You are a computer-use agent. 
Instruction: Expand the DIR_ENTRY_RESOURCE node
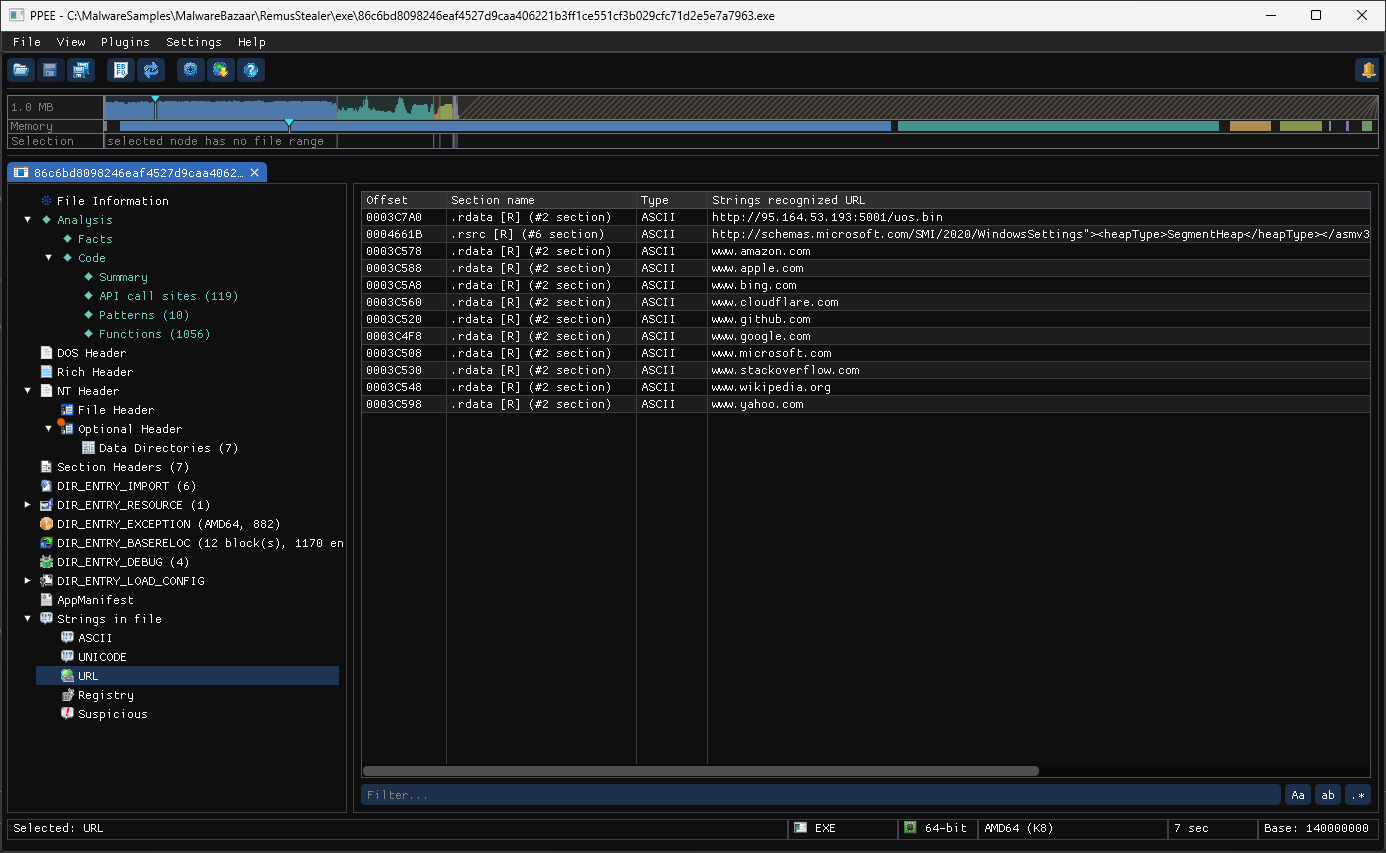pyautogui.click(x=28, y=505)
